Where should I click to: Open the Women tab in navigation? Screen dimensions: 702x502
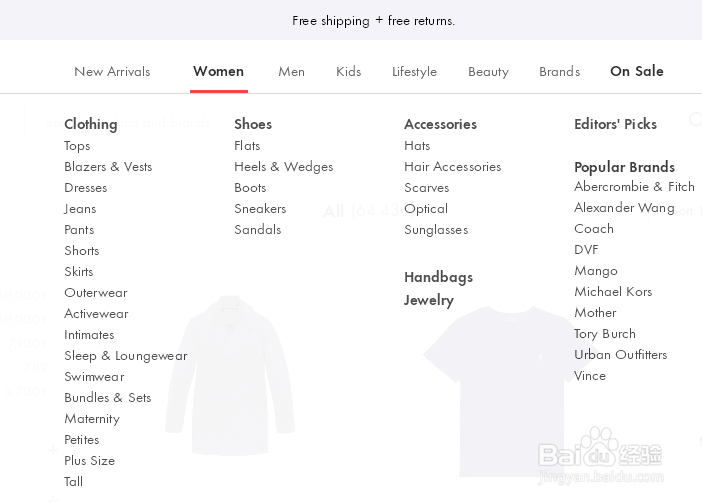tap(218, 71)
